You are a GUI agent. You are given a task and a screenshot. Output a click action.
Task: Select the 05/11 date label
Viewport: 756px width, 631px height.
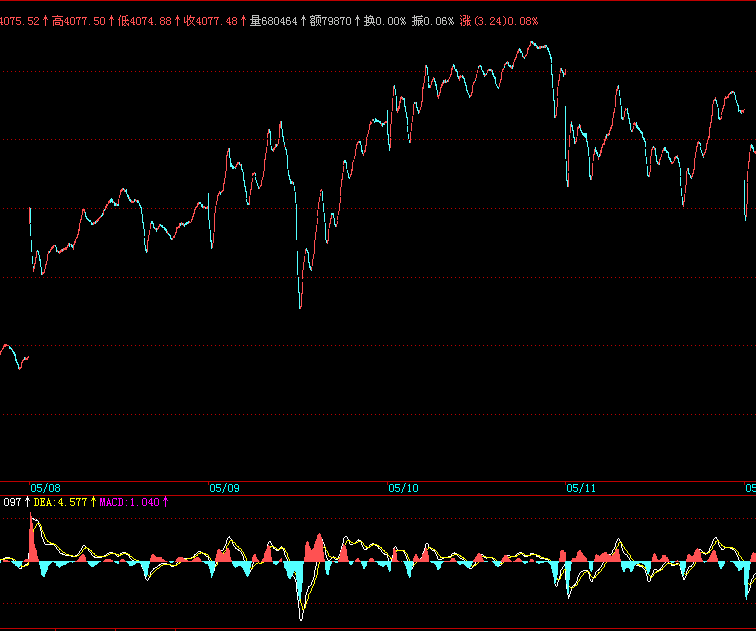581,488
